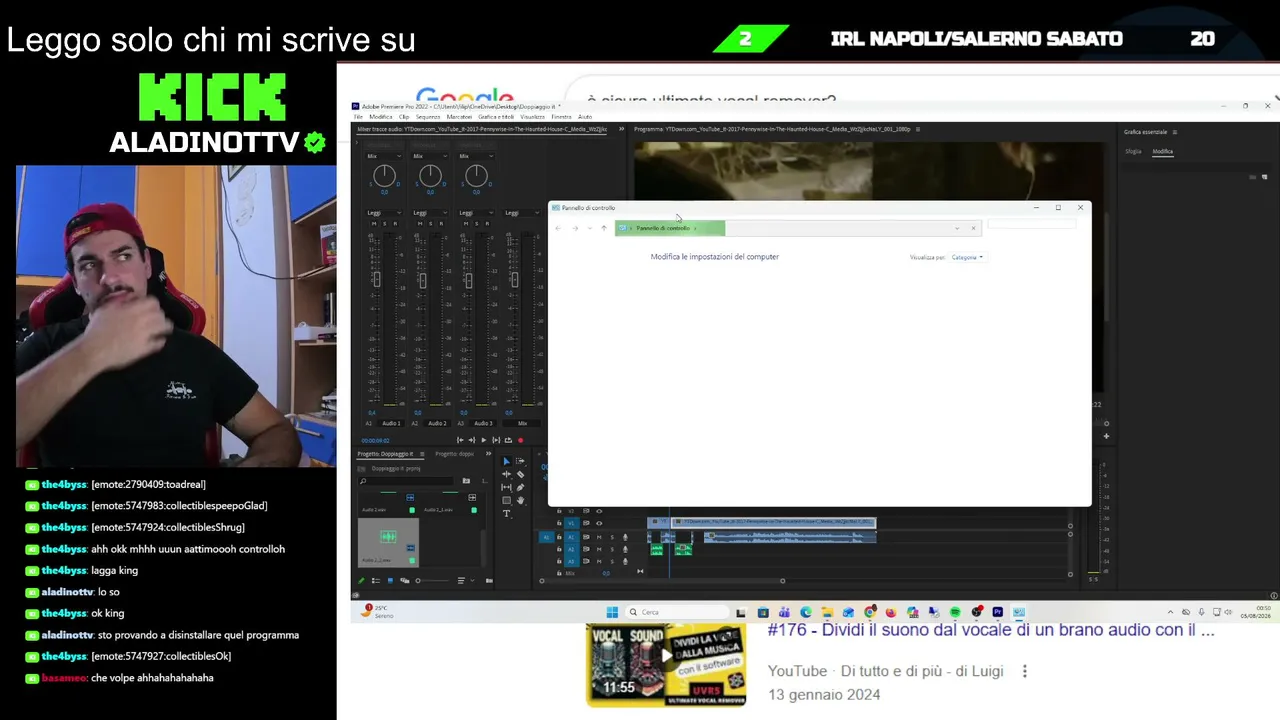
Task: Open Firefox from the taskbar
Action: point(891,612)
